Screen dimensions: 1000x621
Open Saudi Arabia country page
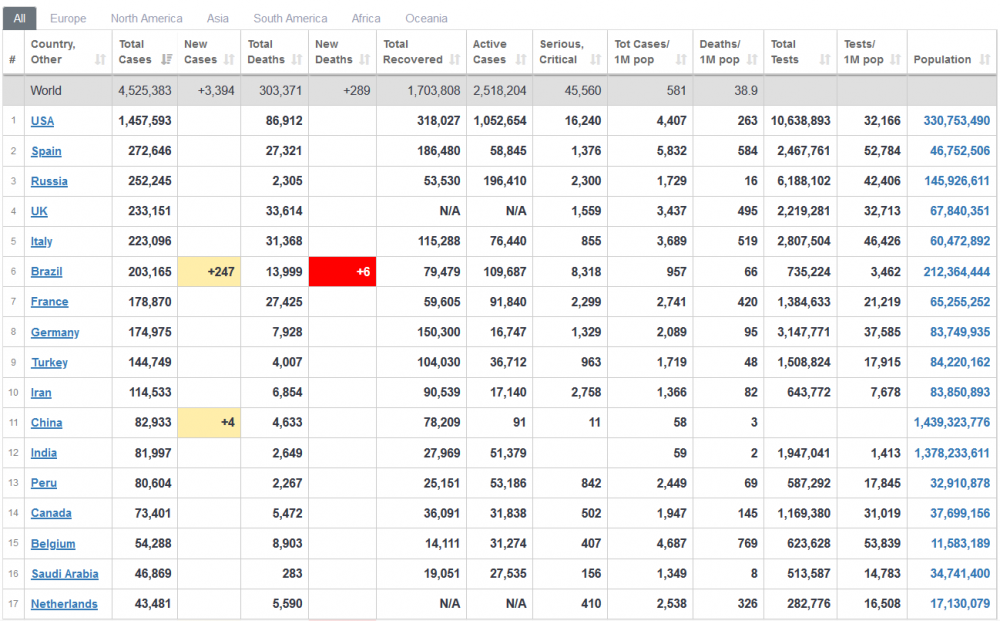coord(64,574)
